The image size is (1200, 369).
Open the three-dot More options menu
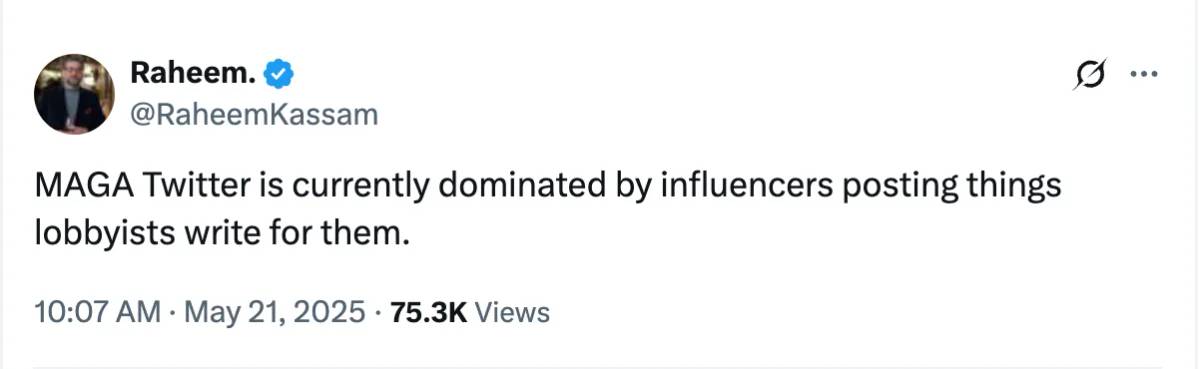coord(1142,74)
